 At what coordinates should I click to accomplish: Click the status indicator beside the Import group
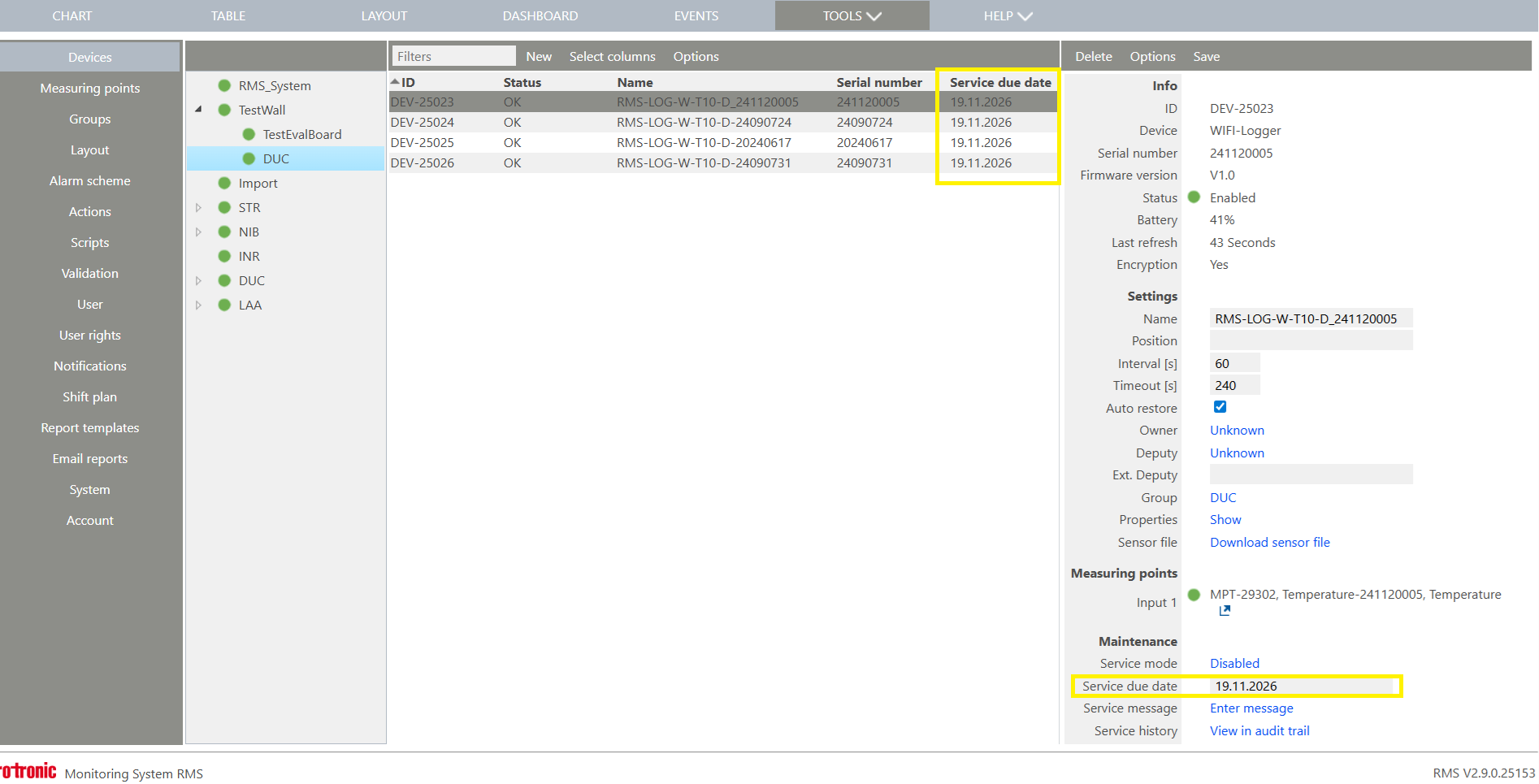click(224, 183)
